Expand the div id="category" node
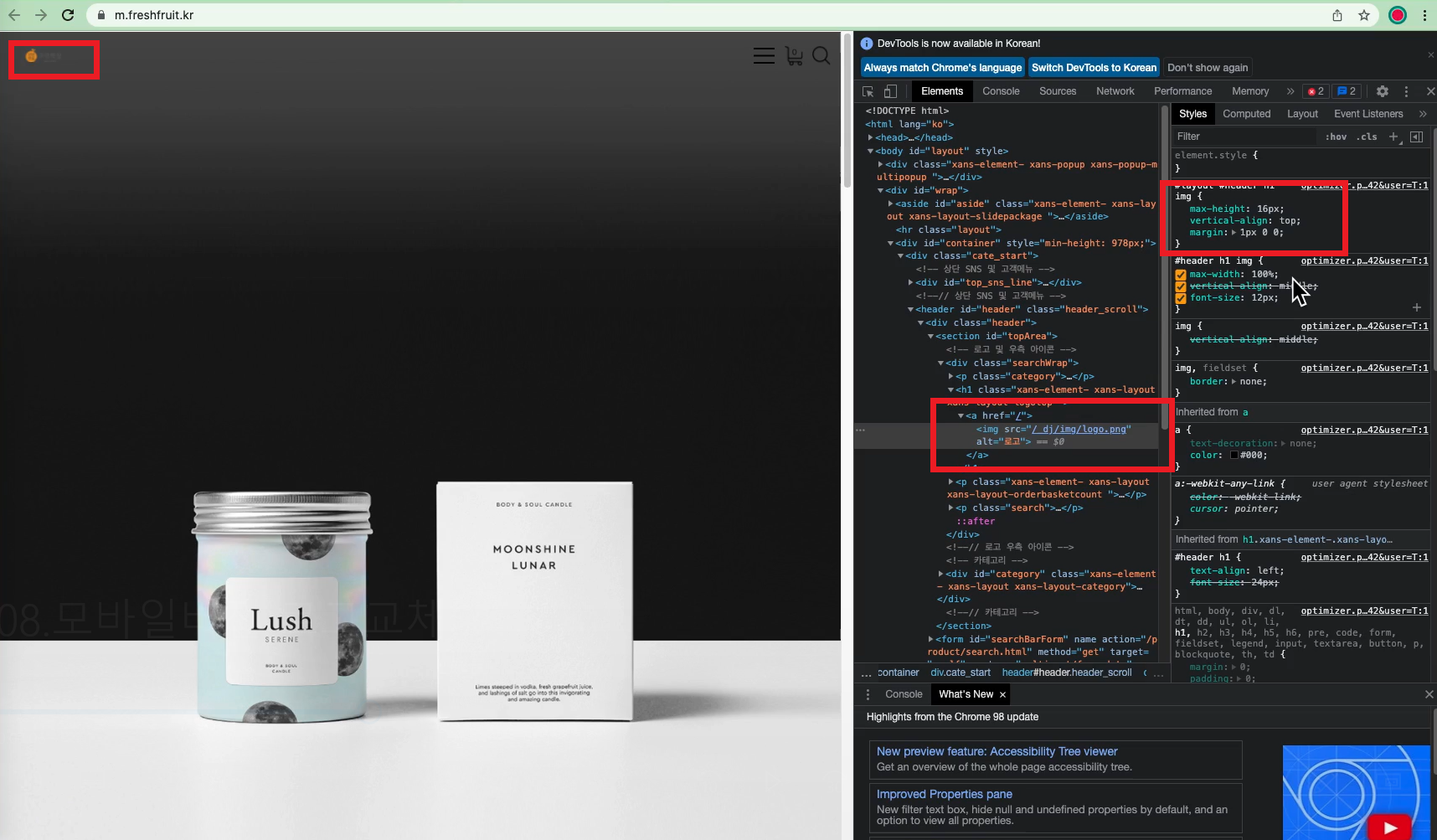This screenshot has width=1437, height=840. [x=940, y=574]
